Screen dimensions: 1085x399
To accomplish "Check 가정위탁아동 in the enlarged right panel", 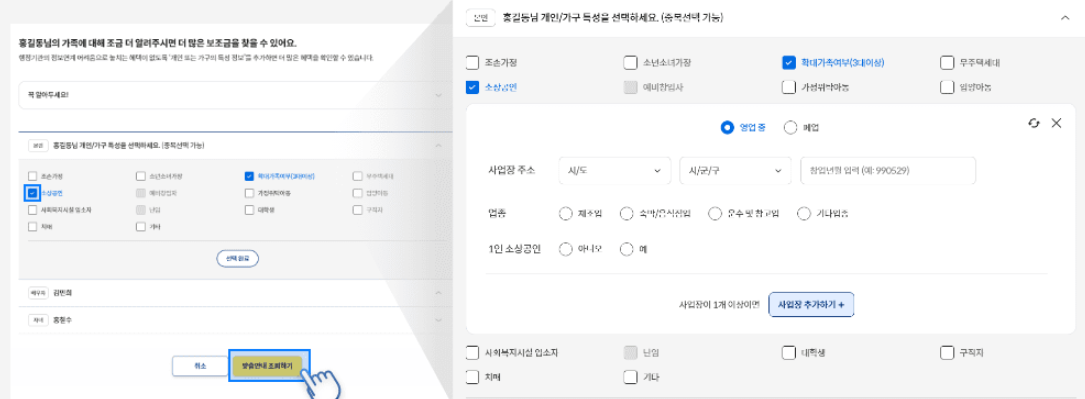I will click(788, 87).
